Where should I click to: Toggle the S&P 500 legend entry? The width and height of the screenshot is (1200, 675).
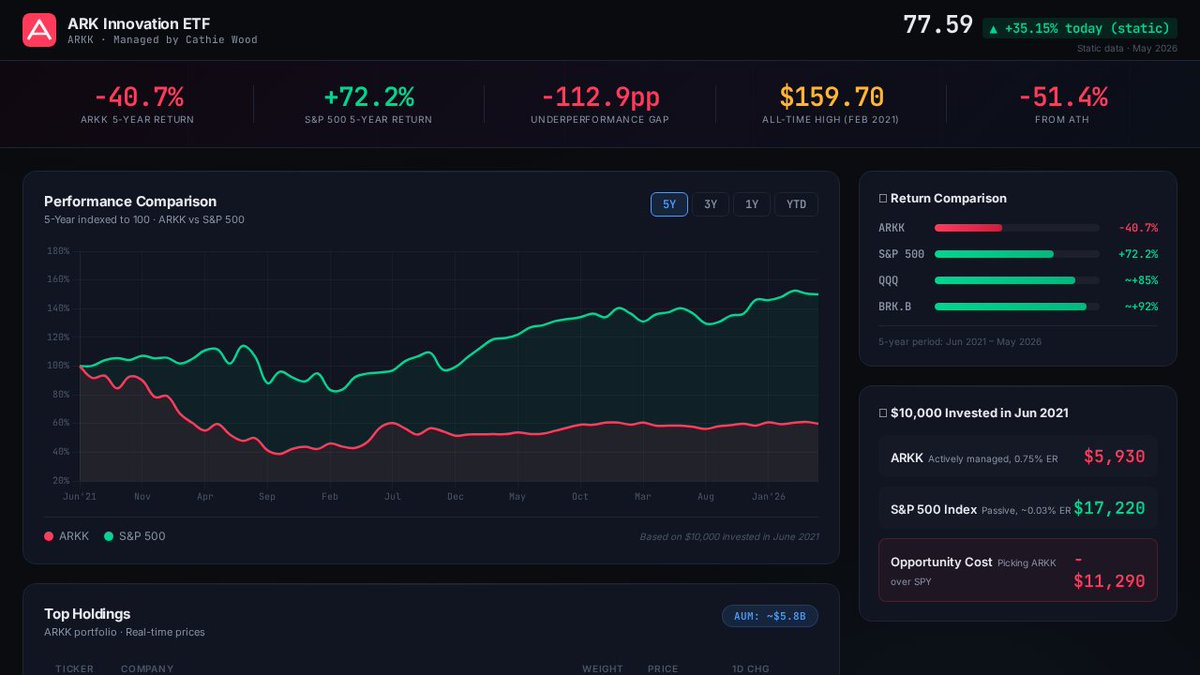click(135, 536)
